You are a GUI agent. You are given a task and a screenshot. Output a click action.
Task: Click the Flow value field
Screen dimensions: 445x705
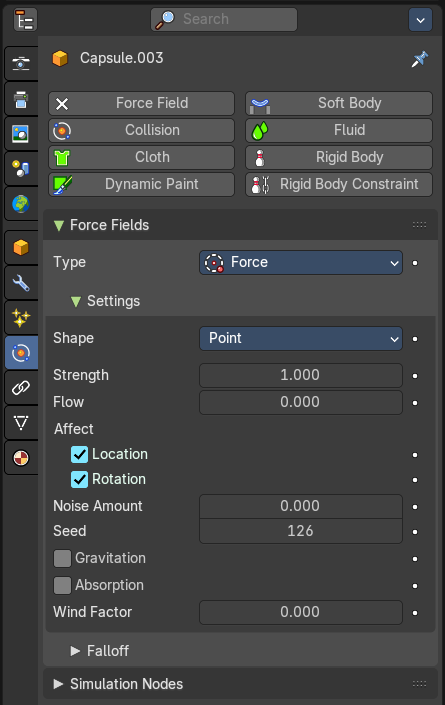point(301,402)
